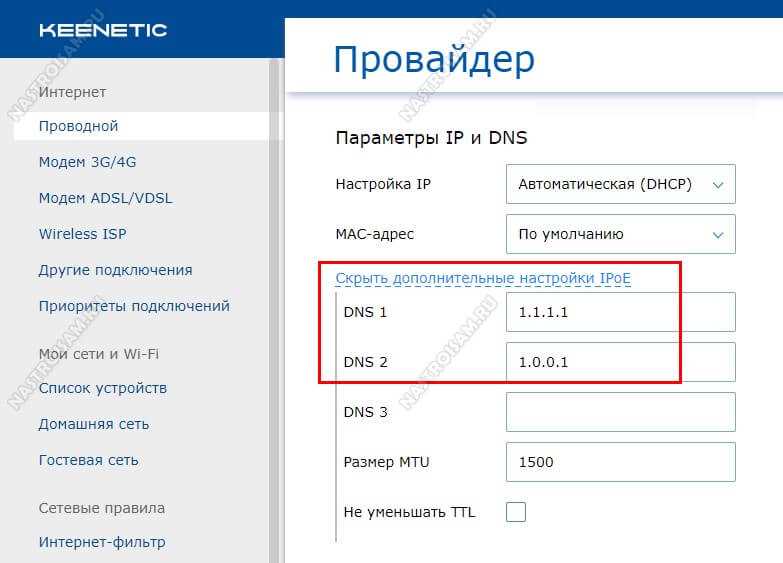Viewport: 783px width, 563px height.
Task: Click the Не уменьшать TTL label
Action: [x=409, y=512]
